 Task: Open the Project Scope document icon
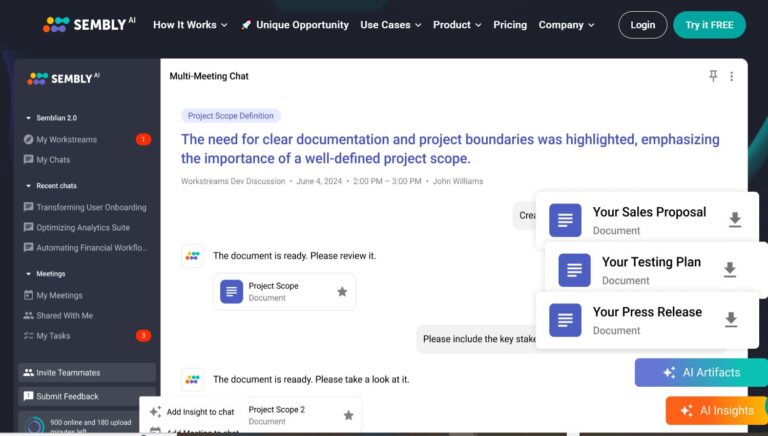pyautogui.click(x=232, y=292)
